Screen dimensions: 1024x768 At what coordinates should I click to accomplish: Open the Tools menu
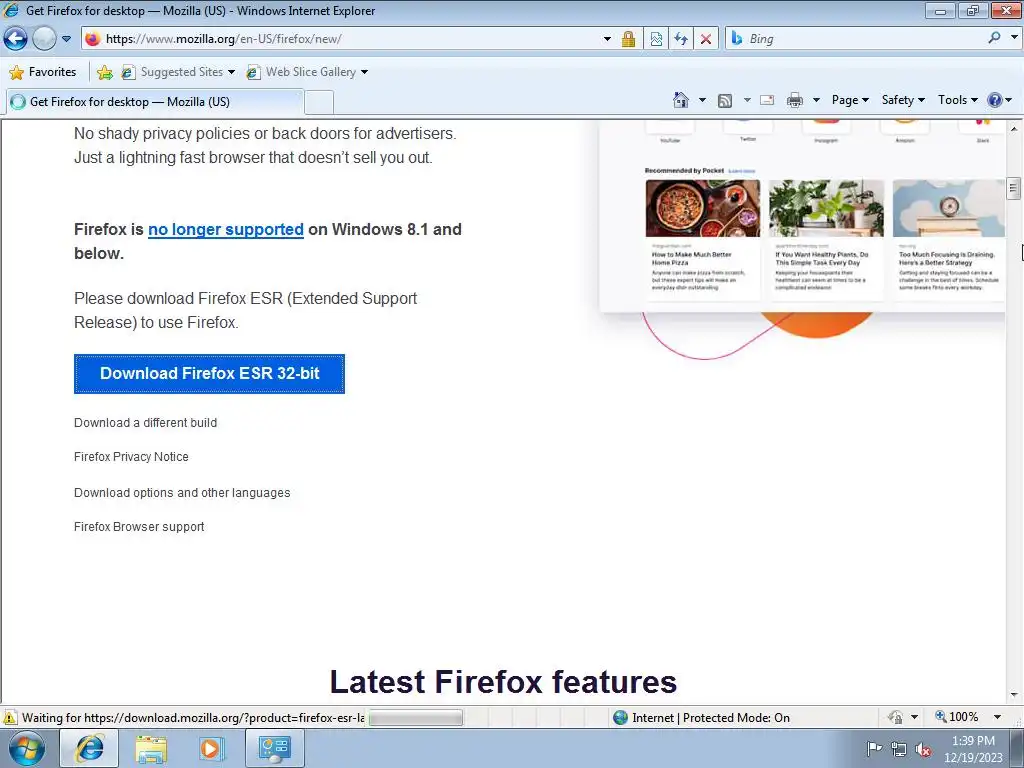pyautogui.click(x=957, y=100)
